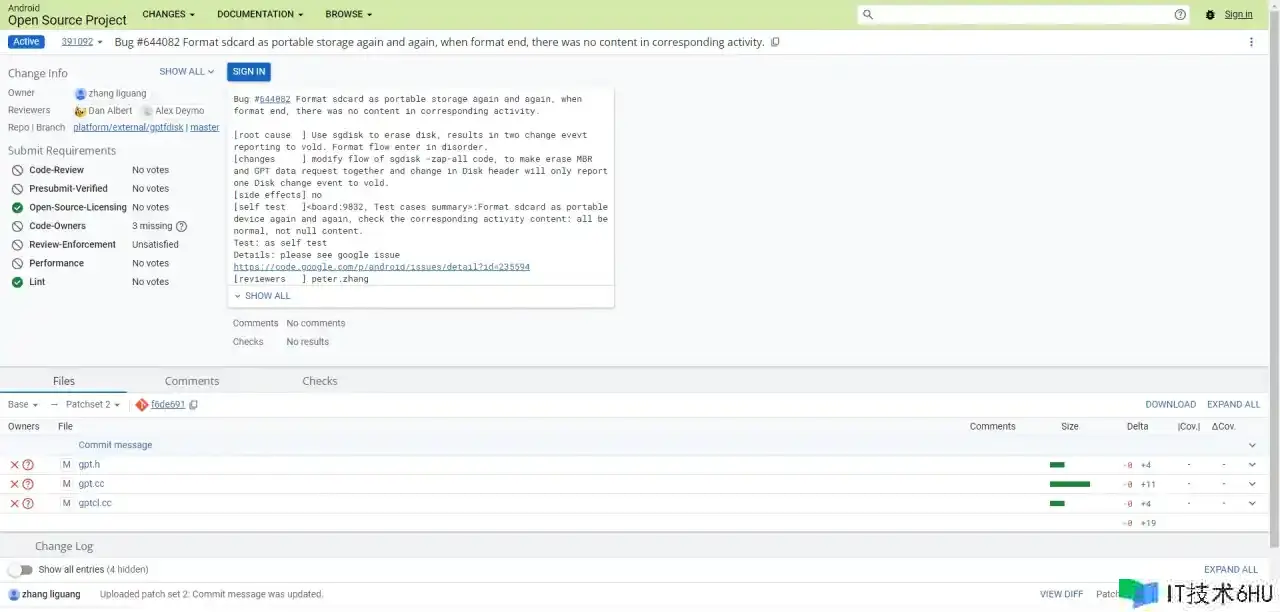The width and height of the screenshot is (1280, 612).
Task: Click modified status badge for gpt.h
Action: [x=66, y=465]
